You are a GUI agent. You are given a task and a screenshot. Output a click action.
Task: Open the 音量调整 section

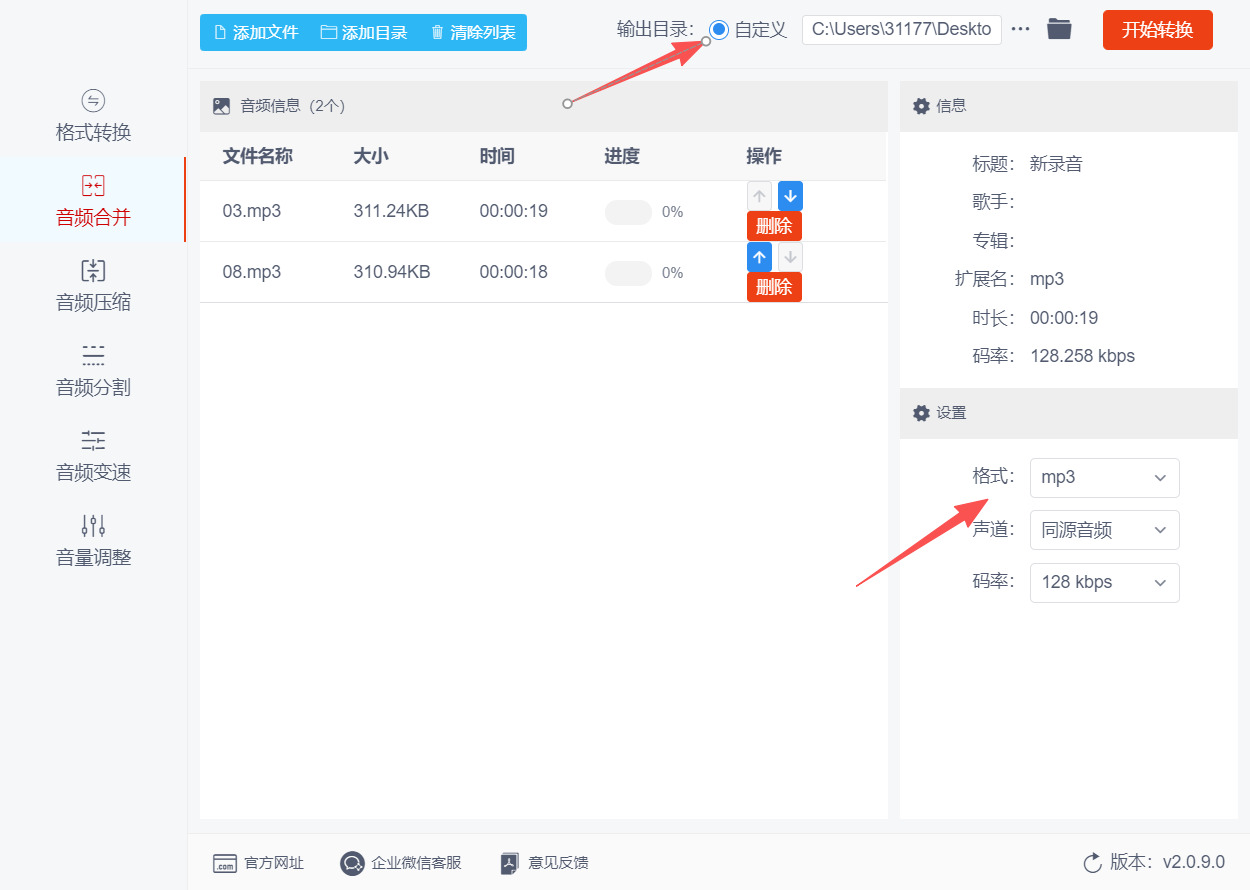(93, 540)
